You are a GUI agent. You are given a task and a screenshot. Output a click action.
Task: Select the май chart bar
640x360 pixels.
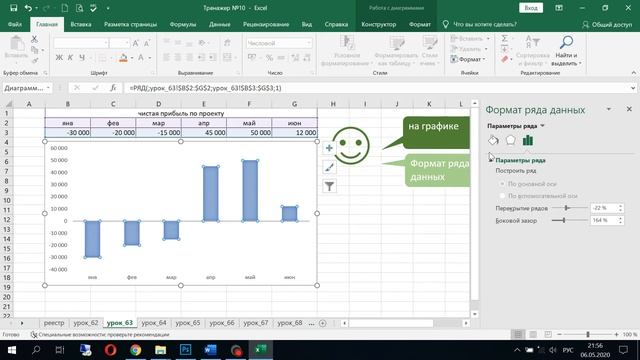coord(250,191)
